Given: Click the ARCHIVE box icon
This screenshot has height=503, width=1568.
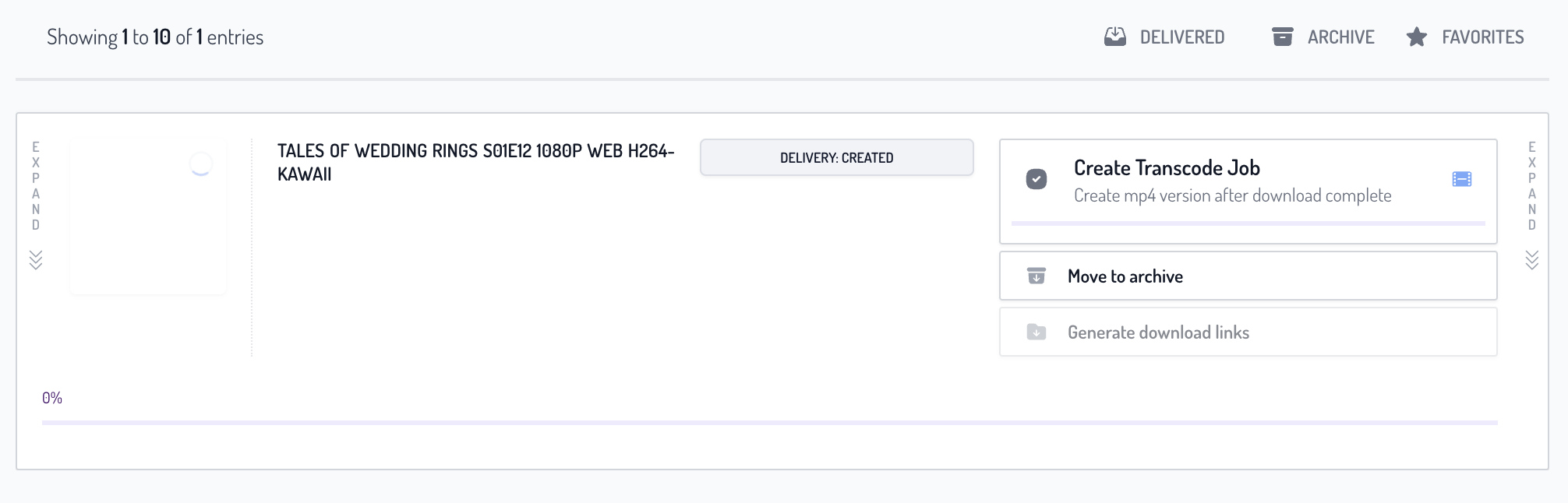Looking at the screenshot, I should (1283, 36).
